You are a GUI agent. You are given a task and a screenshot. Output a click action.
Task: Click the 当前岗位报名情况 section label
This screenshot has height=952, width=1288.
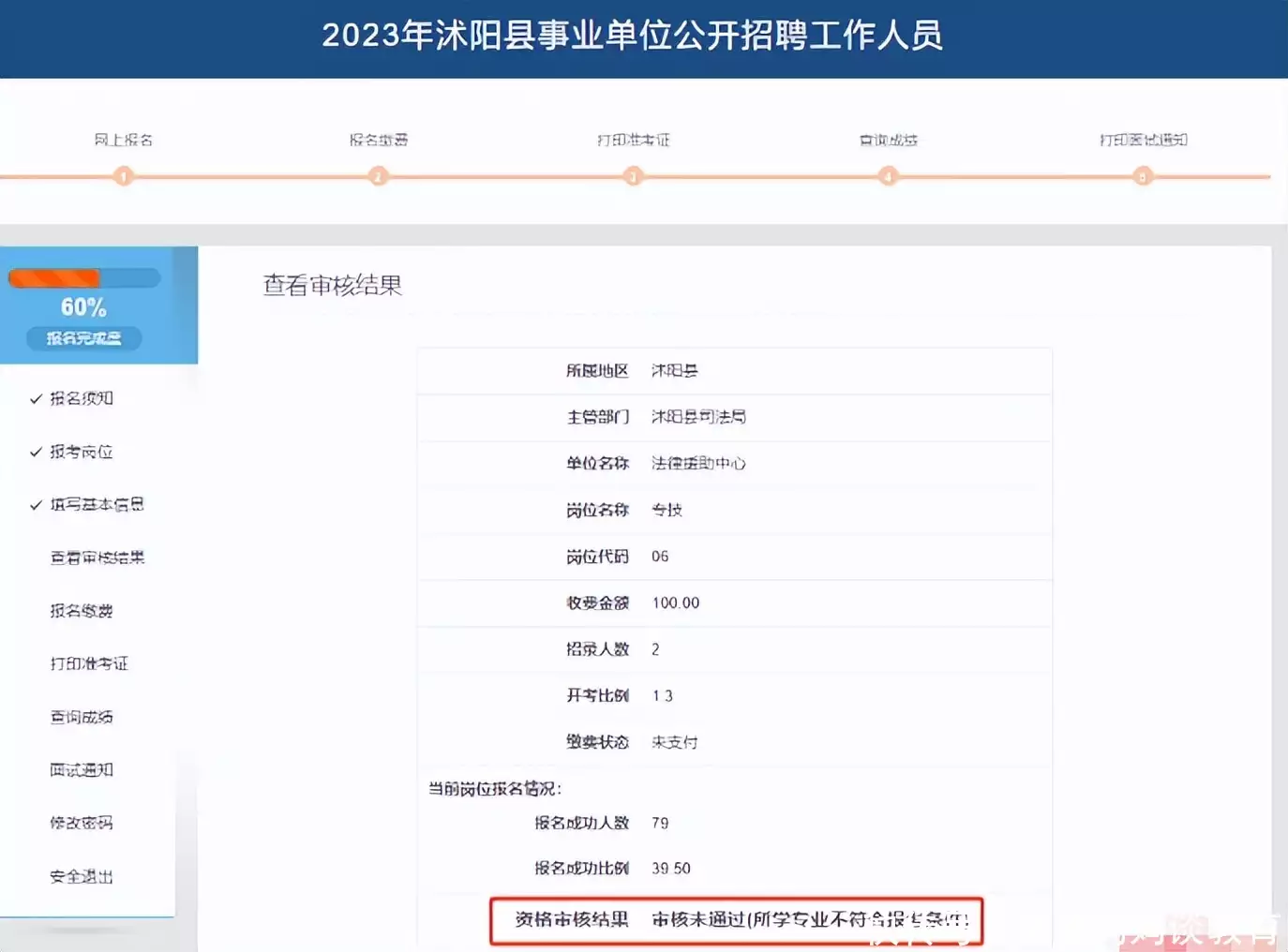495,789
